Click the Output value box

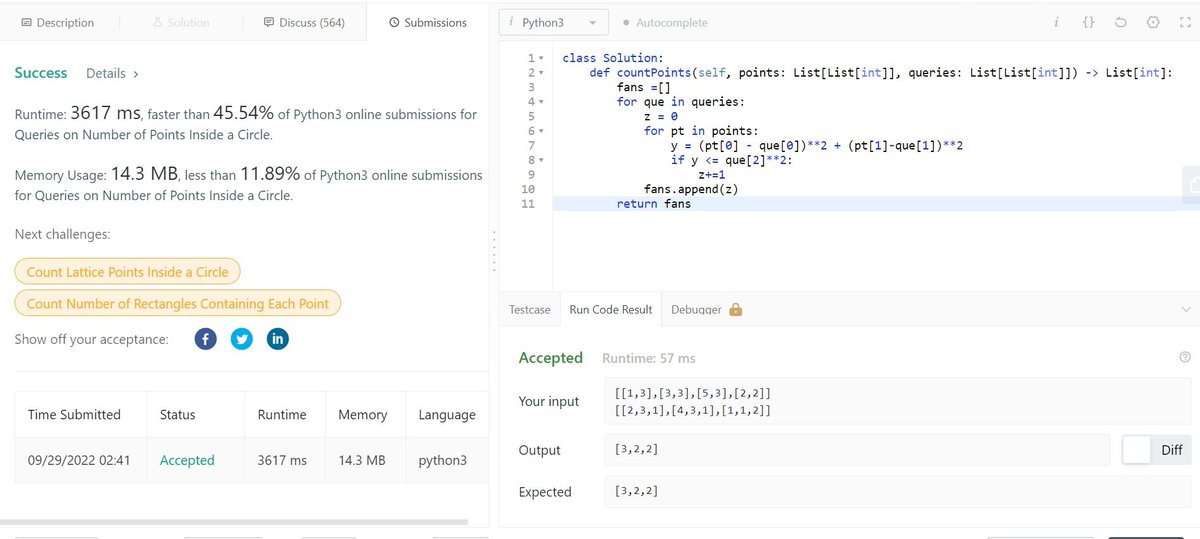[857, 450]
